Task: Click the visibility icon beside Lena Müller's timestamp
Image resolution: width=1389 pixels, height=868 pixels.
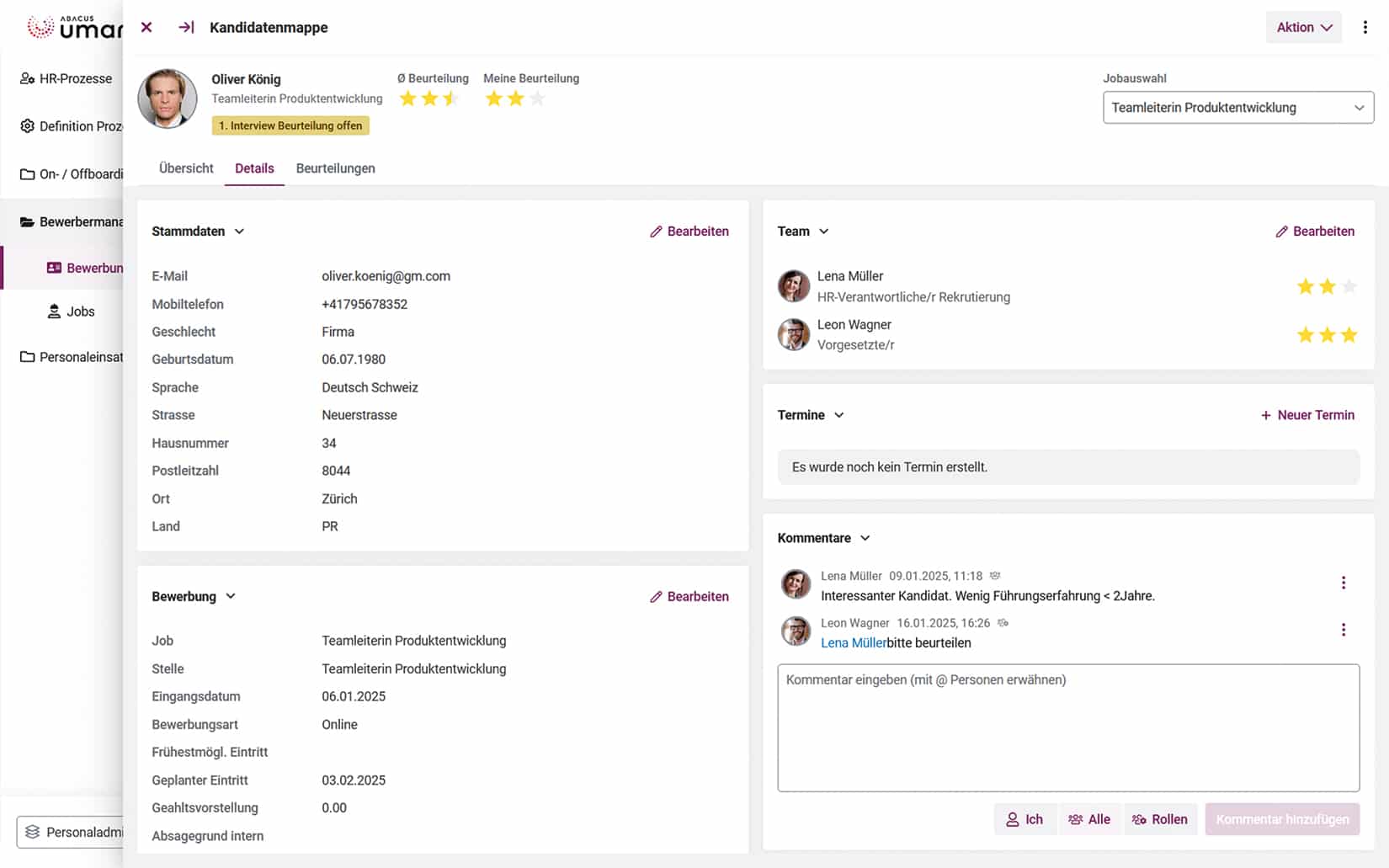Action: pyautogui.click(x=994, y=575)
